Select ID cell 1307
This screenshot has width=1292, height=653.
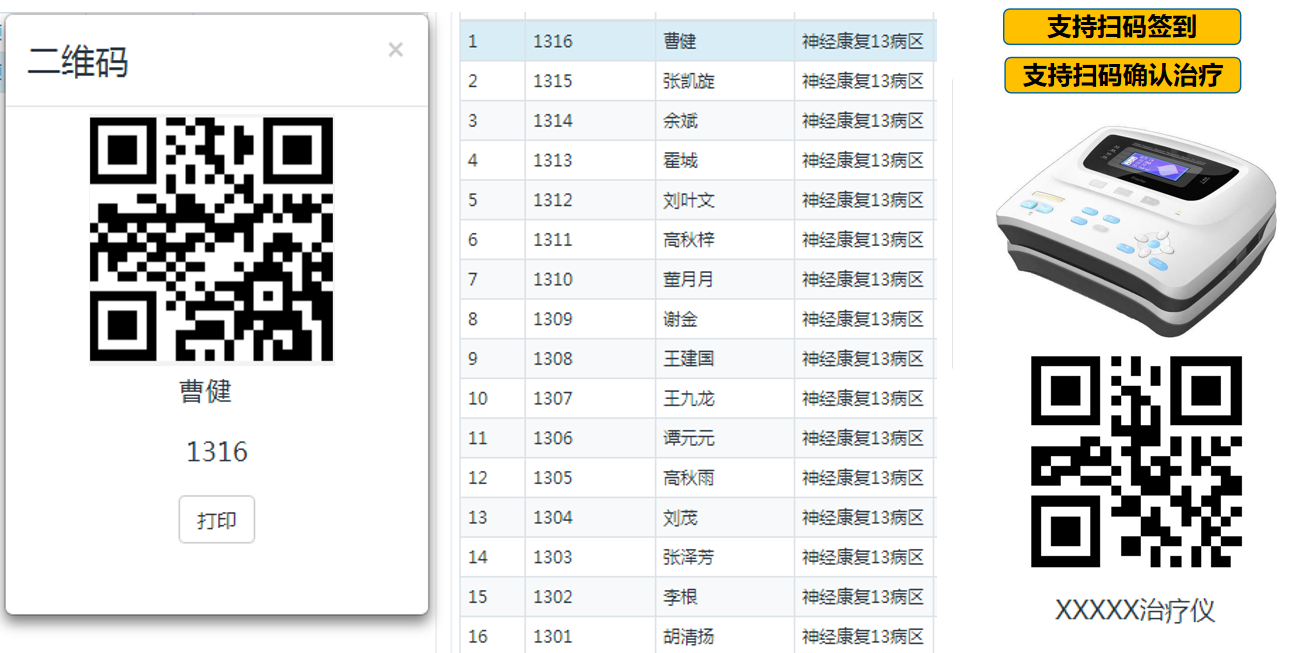click(x=553, y=398)
